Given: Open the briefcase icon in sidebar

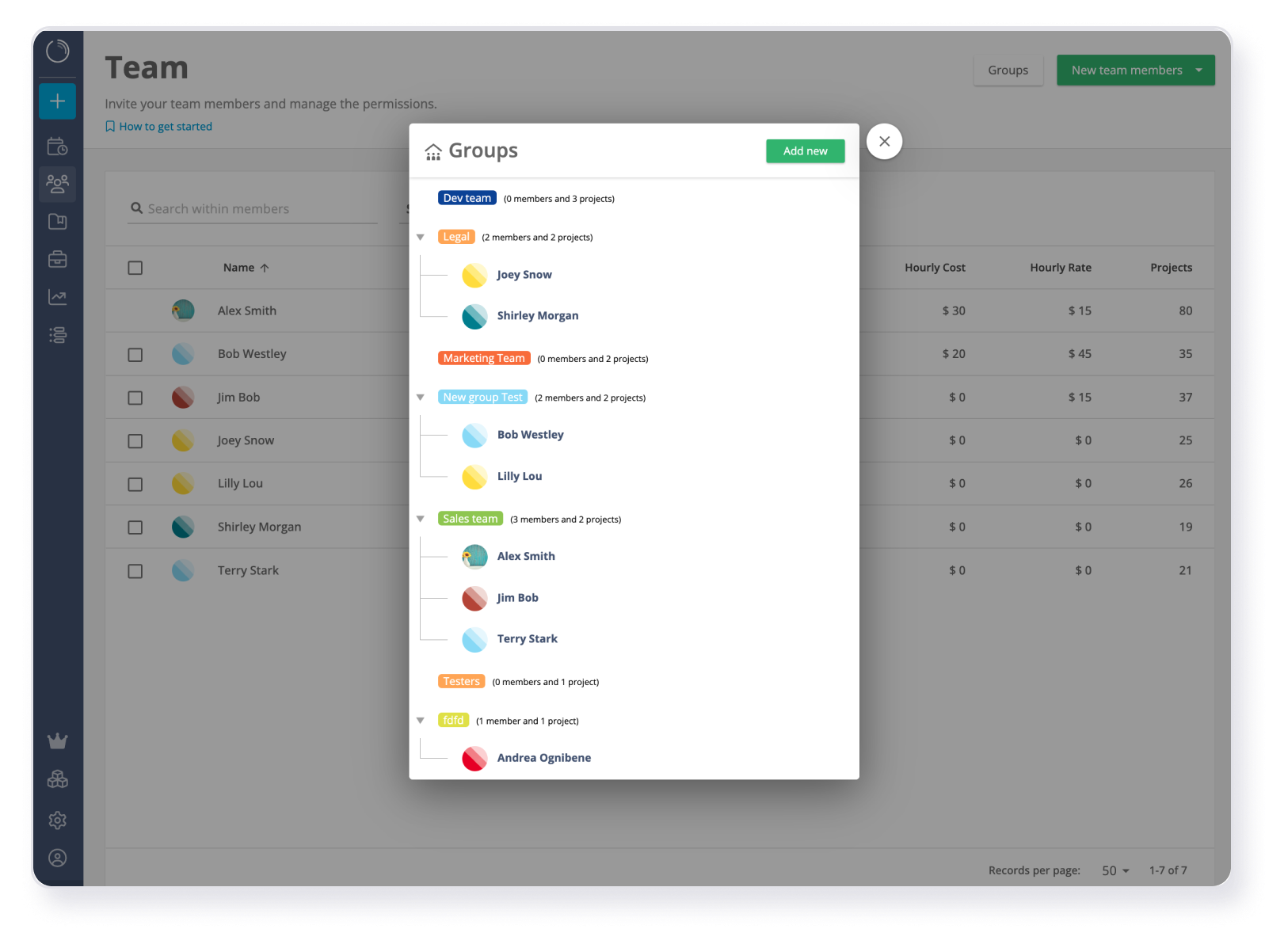Looking at the screenshot, I should pyautogui.click(x=57, y=259).
